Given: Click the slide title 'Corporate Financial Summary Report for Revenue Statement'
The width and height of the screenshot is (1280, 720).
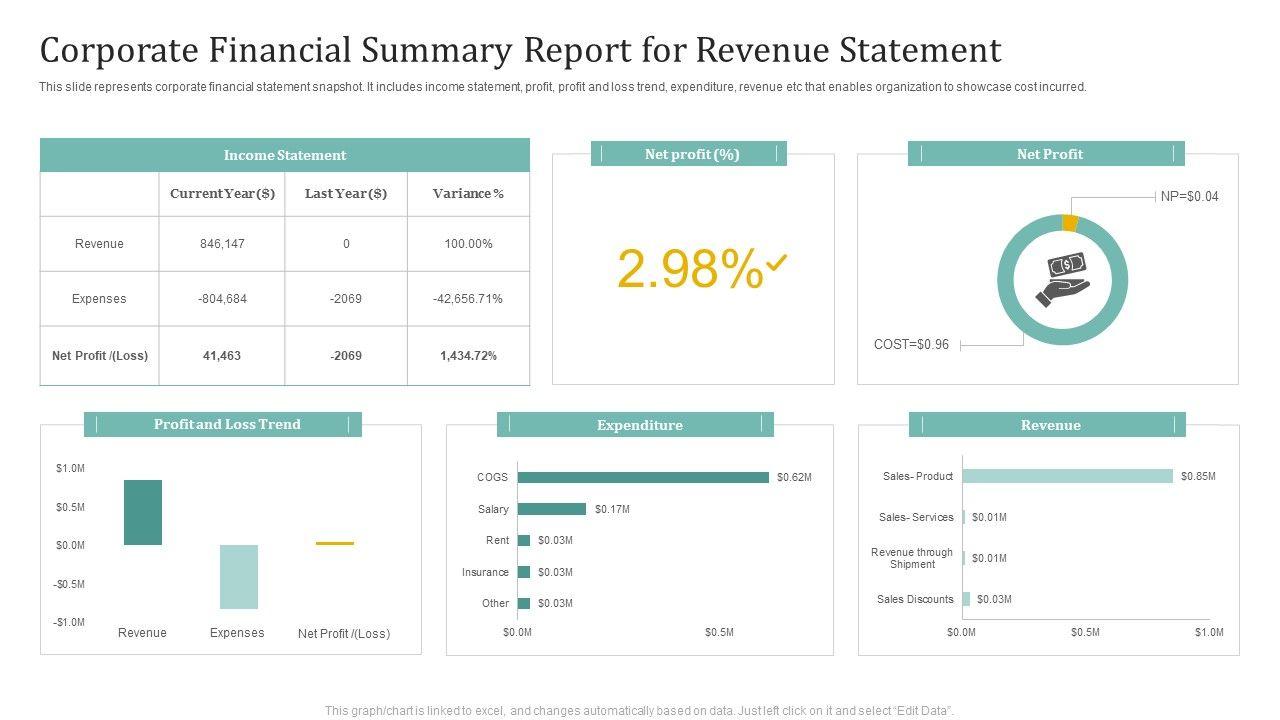Looking at the screenshot, I should pos(520,49).
